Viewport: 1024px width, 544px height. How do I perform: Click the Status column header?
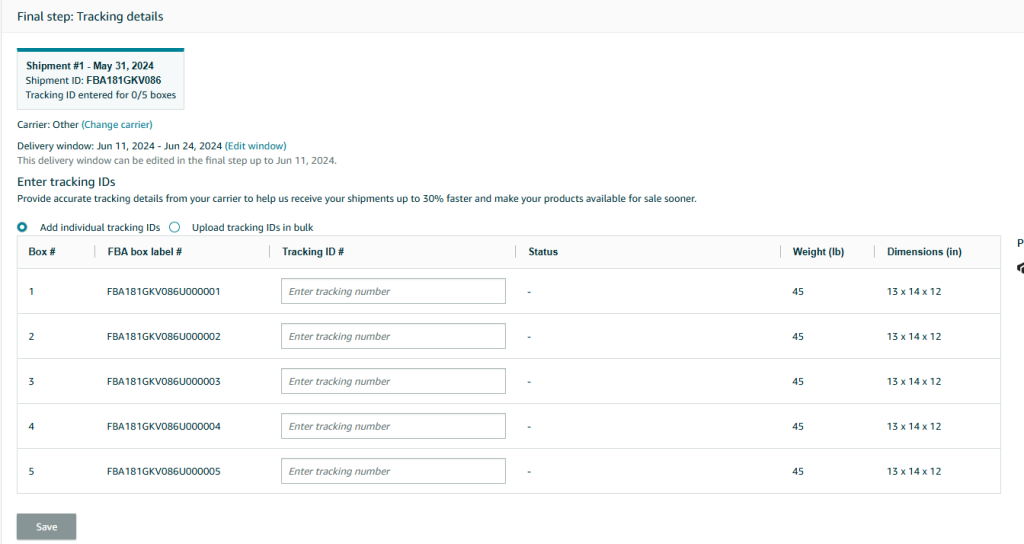(543, 252)
